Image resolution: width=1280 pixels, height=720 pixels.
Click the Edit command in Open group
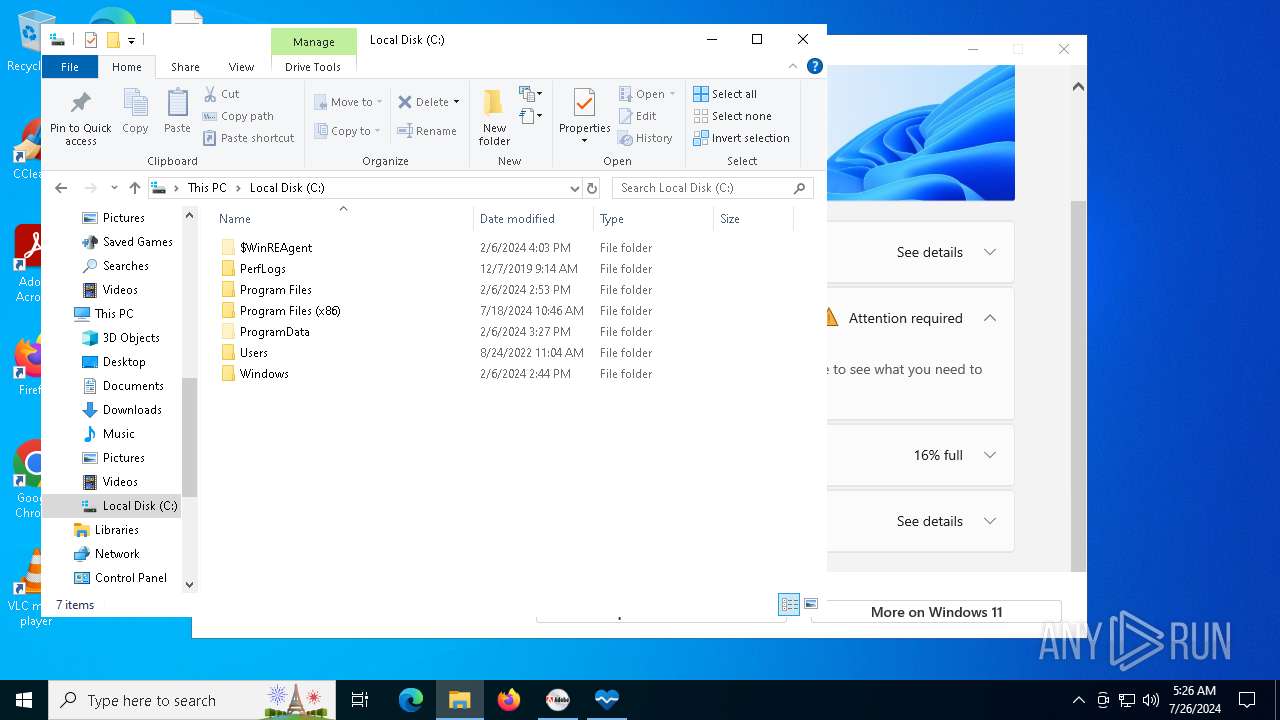point(637,116)
